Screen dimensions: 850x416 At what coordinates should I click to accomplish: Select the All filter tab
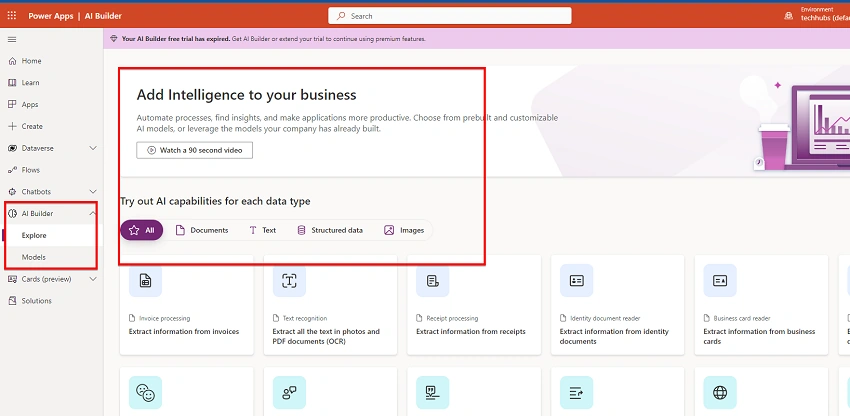(141, 230)
